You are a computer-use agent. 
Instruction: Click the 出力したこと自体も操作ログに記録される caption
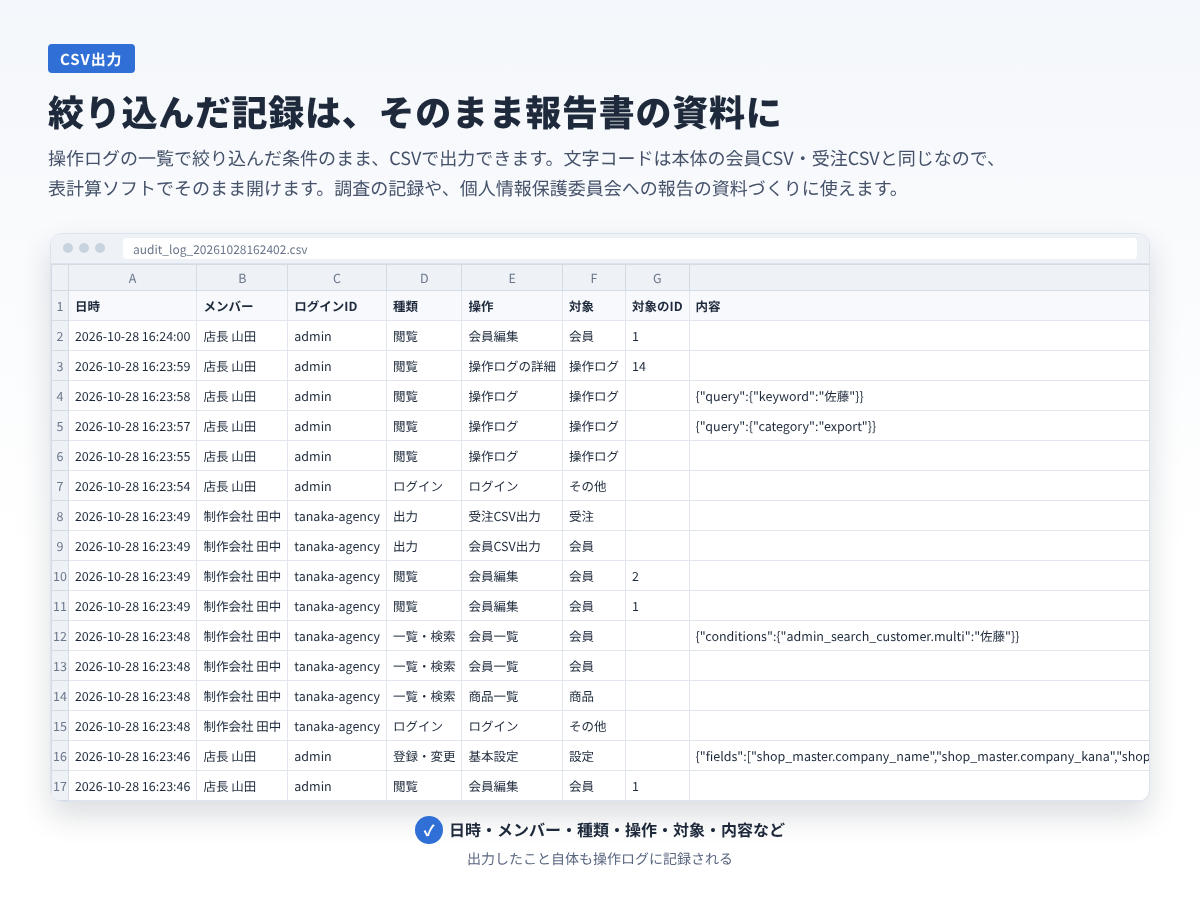(600, 859)
